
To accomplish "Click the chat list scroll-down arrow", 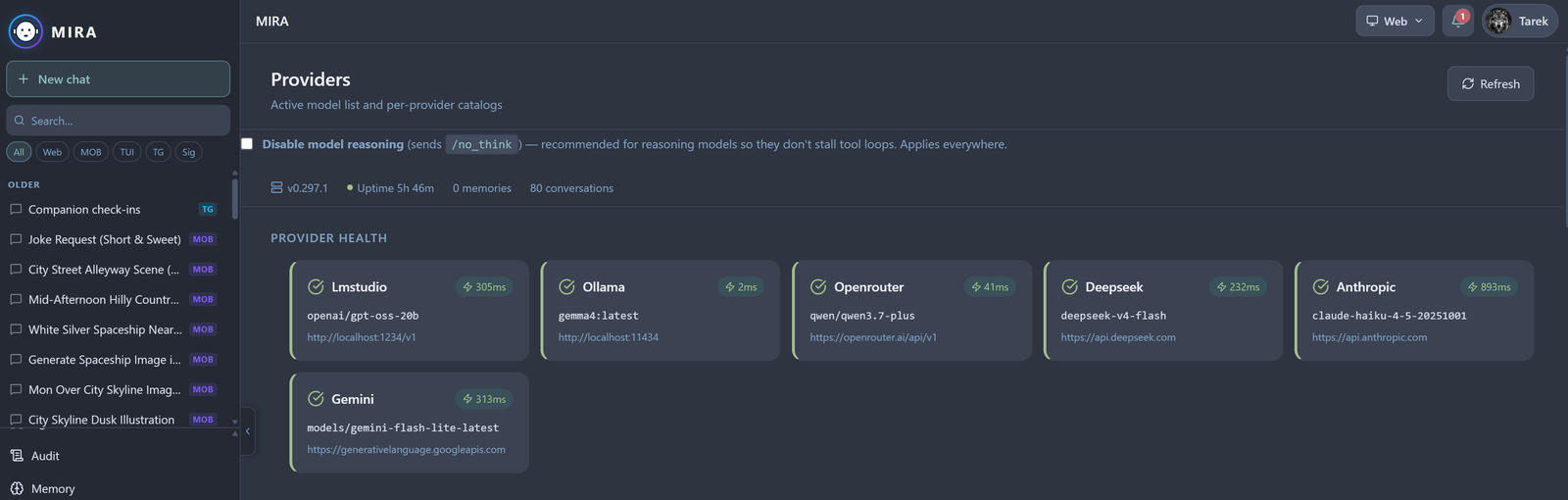I will (x=234, y=422).
